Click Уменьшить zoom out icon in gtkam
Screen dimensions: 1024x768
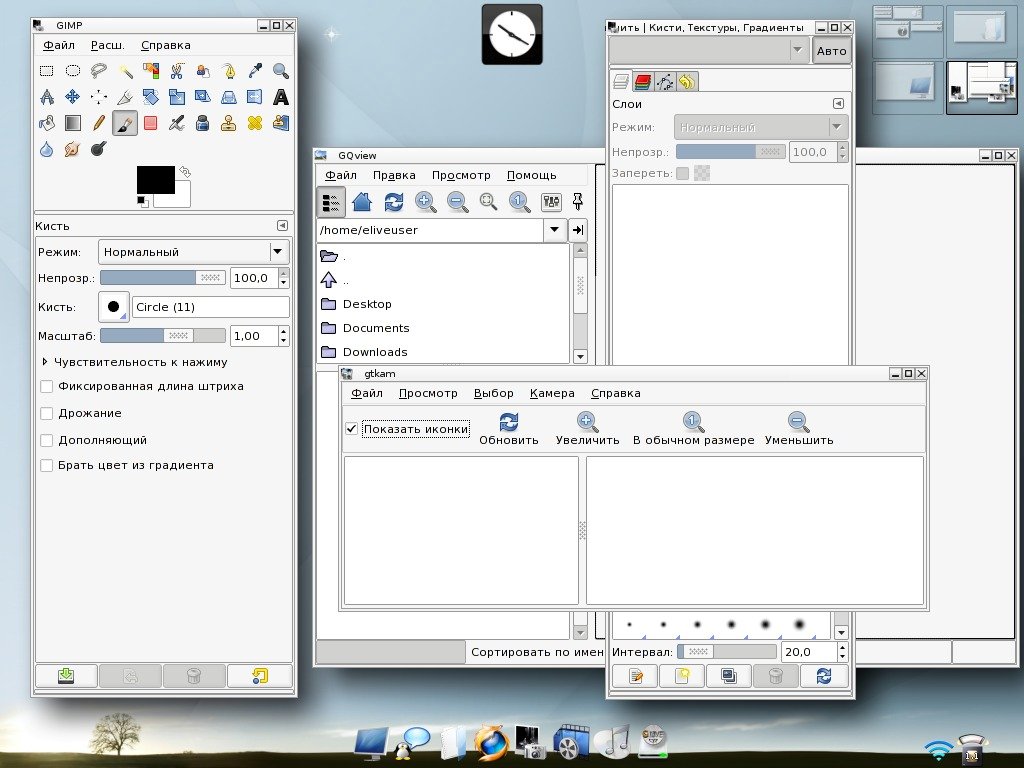(x=799, y=422)
